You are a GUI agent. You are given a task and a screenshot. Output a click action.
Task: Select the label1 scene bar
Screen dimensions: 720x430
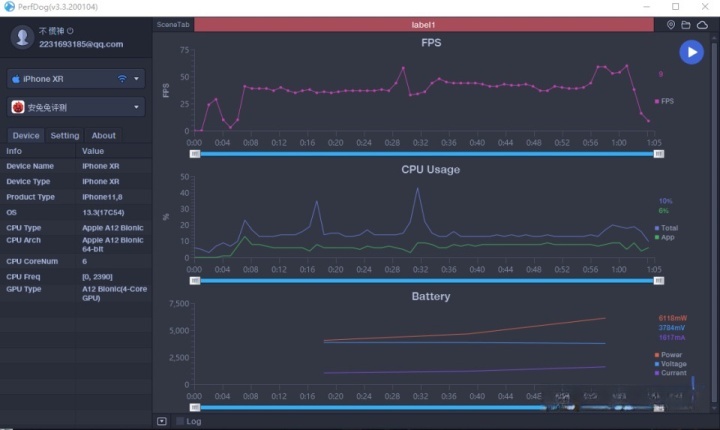coord(423,25)
